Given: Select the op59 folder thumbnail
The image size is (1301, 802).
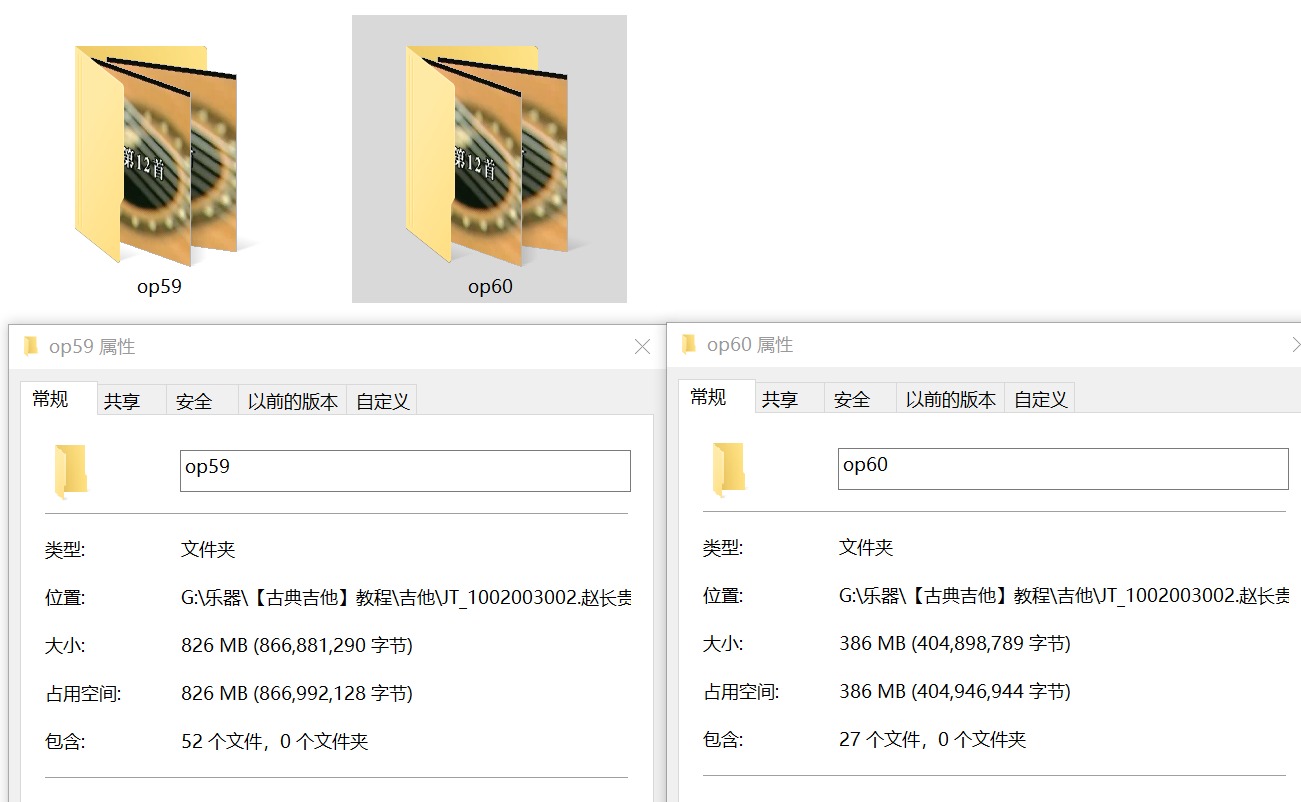Looking at the screenshot, I should click(x=159, y=153).
